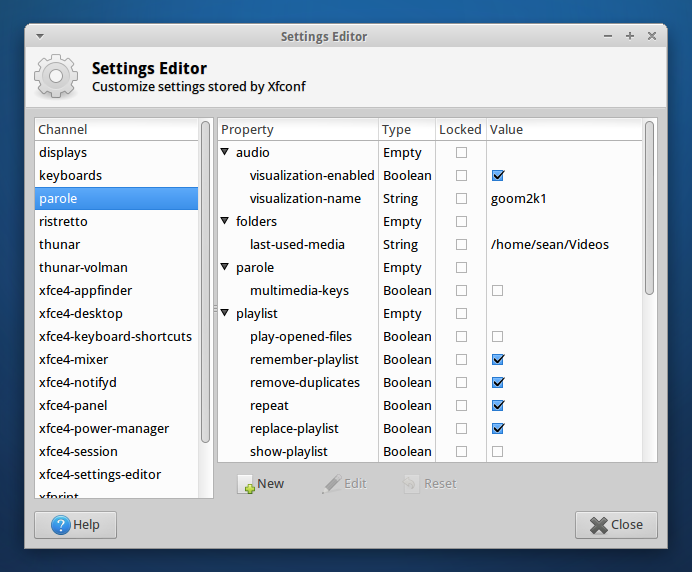
Task: Click the Reset property button
Action: point(430,484)
